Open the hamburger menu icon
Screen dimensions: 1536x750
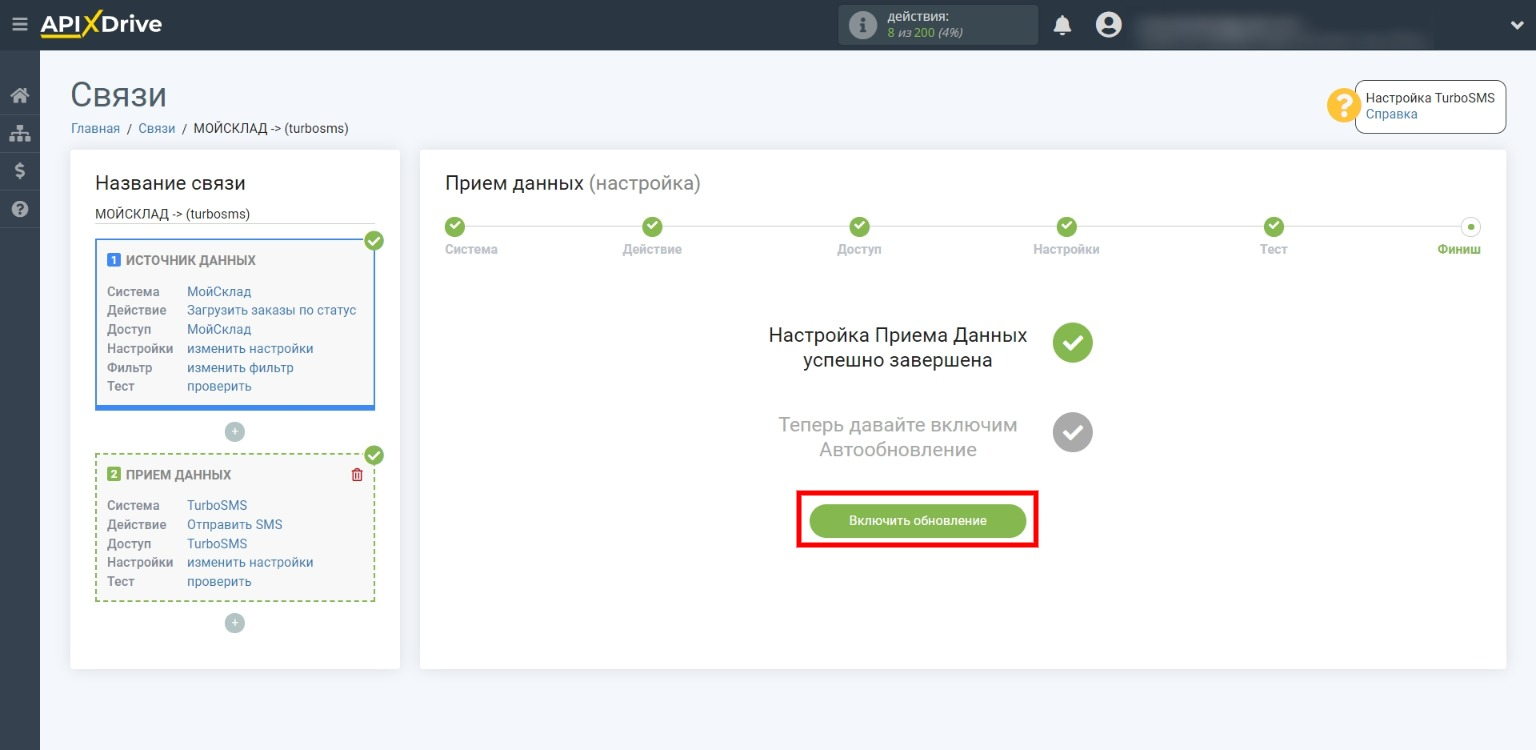pyautogui.click(x=20, y=25)
